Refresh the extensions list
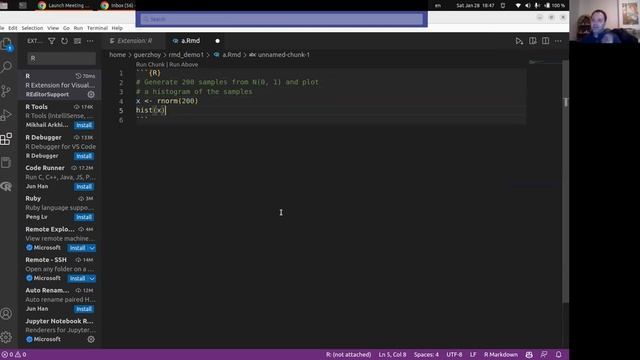 click(64, 41)
